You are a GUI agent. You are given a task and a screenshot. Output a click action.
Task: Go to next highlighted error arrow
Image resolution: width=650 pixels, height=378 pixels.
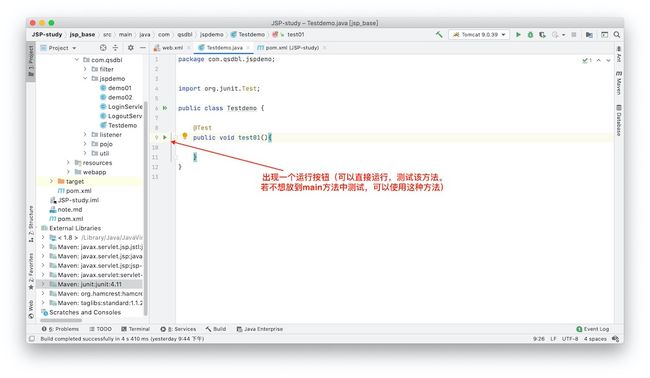[x=608, y=60]
